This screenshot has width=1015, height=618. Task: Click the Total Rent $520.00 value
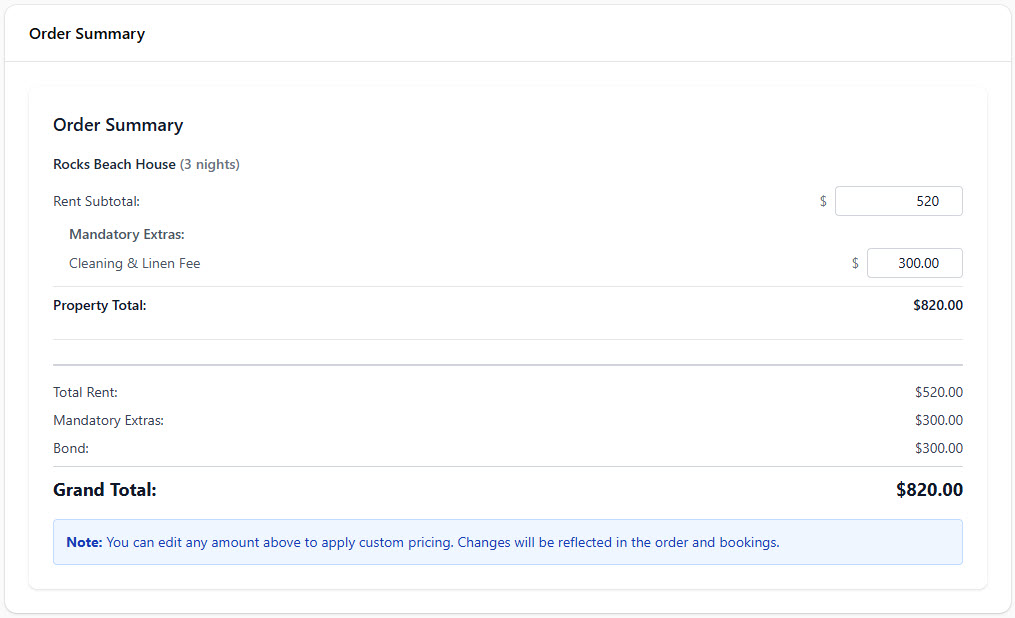[938, 392]
